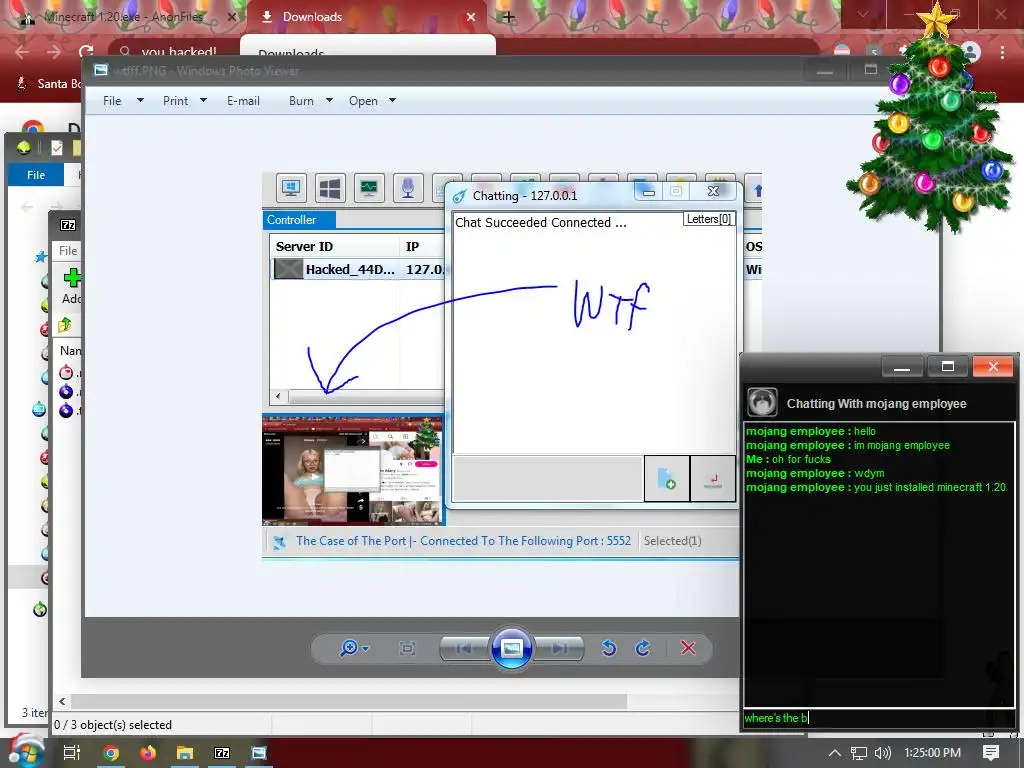
Task: Click Chrome's back arrow
Action: tap(22, 52)
